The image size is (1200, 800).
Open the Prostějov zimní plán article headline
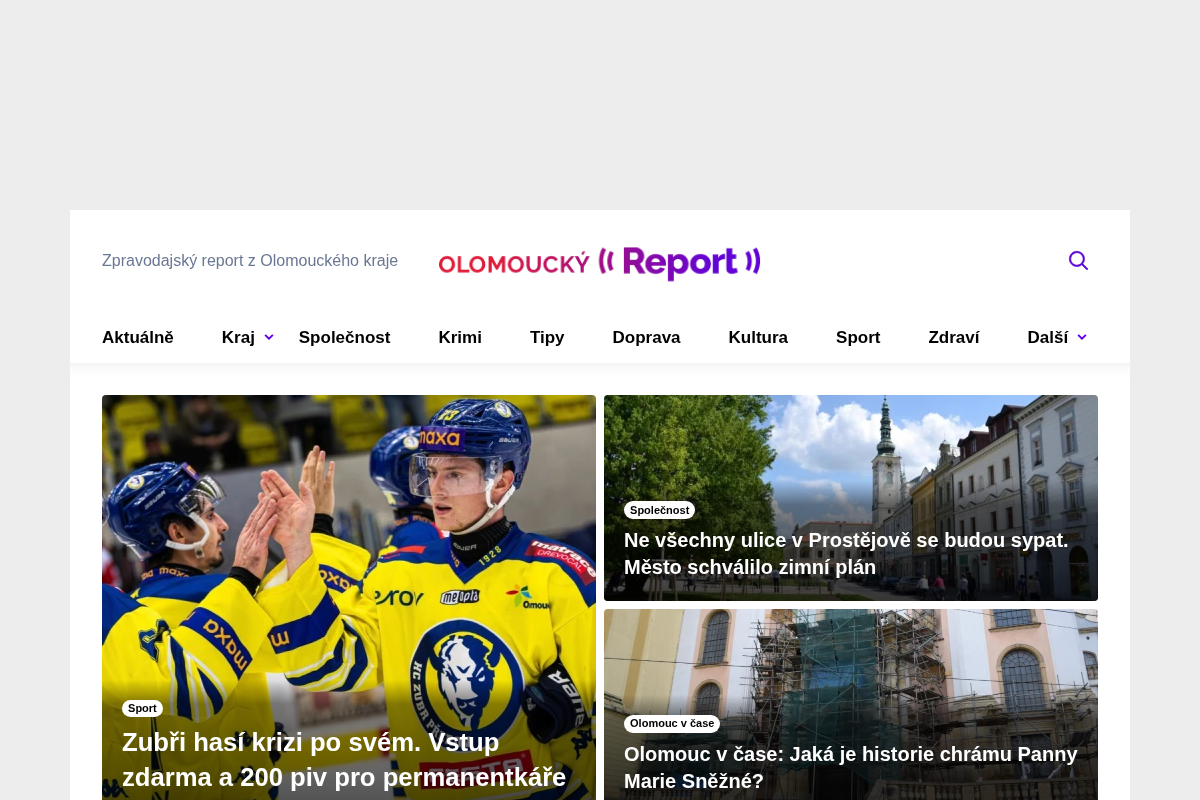click(846, 554)
